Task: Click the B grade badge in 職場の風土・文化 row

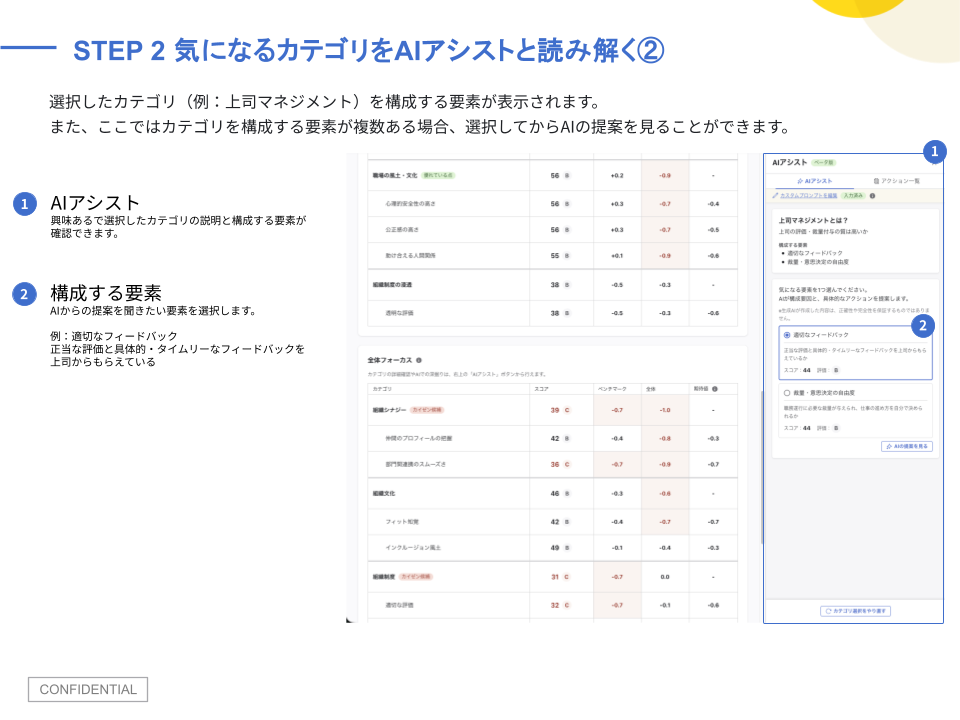Action: (567, 176)
